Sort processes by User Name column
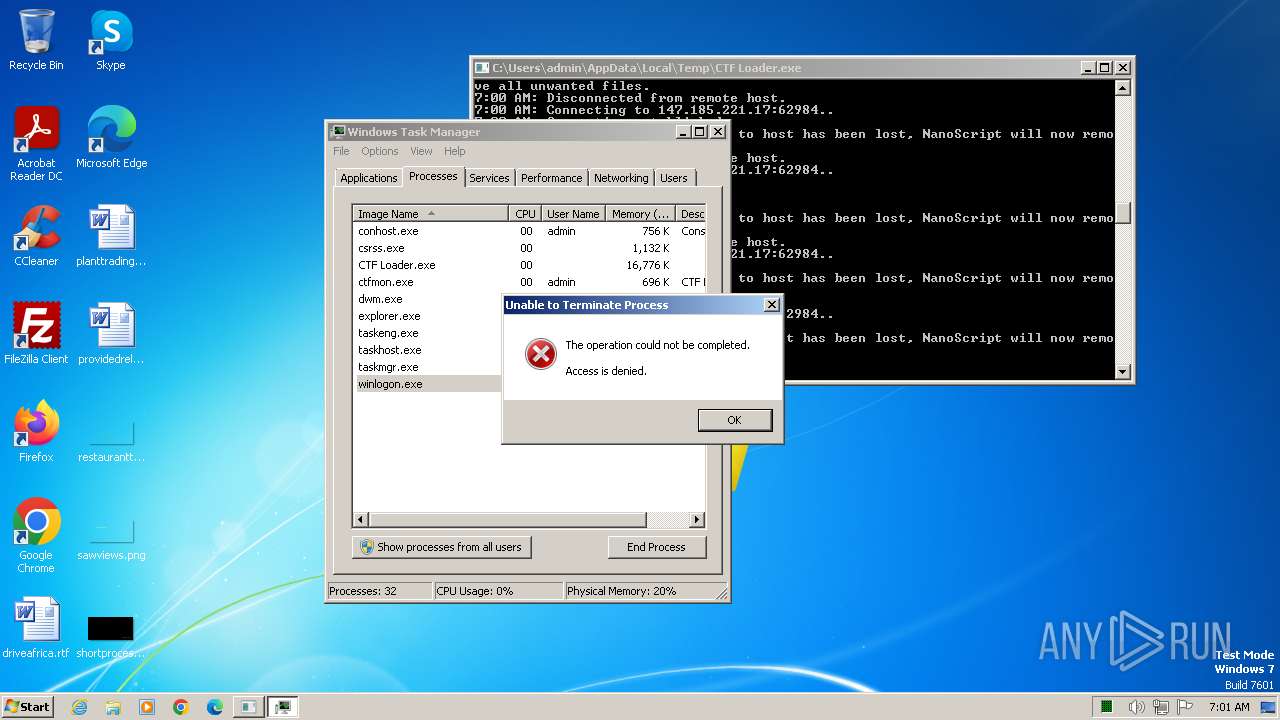1280x720 pixels. (x=573, y=214)
